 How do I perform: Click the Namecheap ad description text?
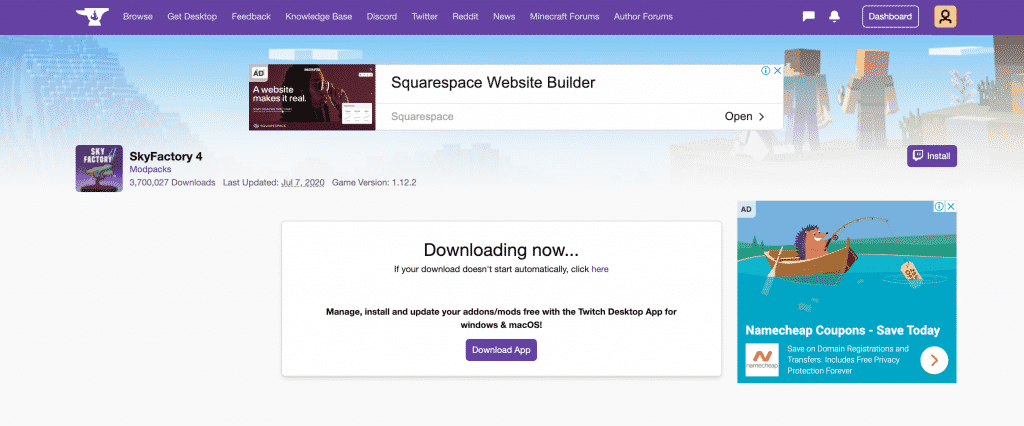(848, 359)
